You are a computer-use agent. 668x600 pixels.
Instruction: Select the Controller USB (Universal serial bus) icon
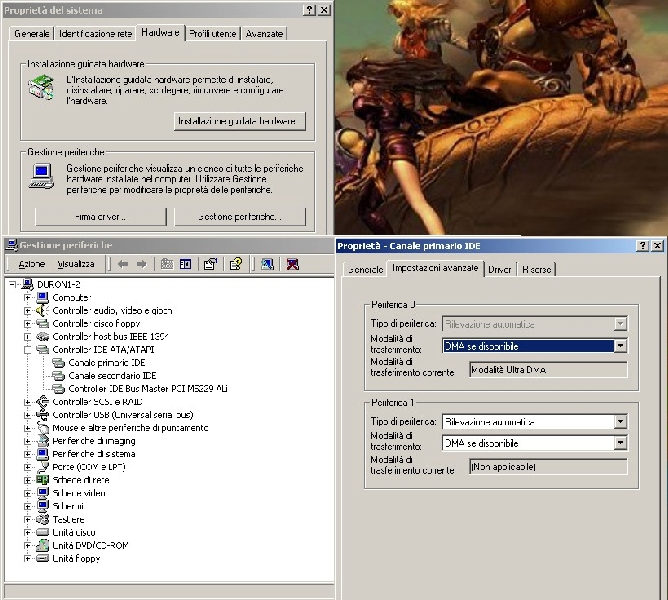[x=43, y=415]
